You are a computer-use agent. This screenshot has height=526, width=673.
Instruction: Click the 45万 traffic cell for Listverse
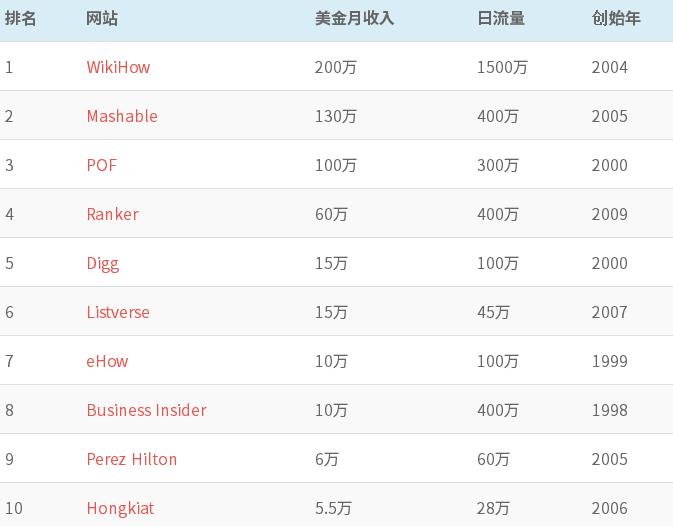tap(493, 312)
